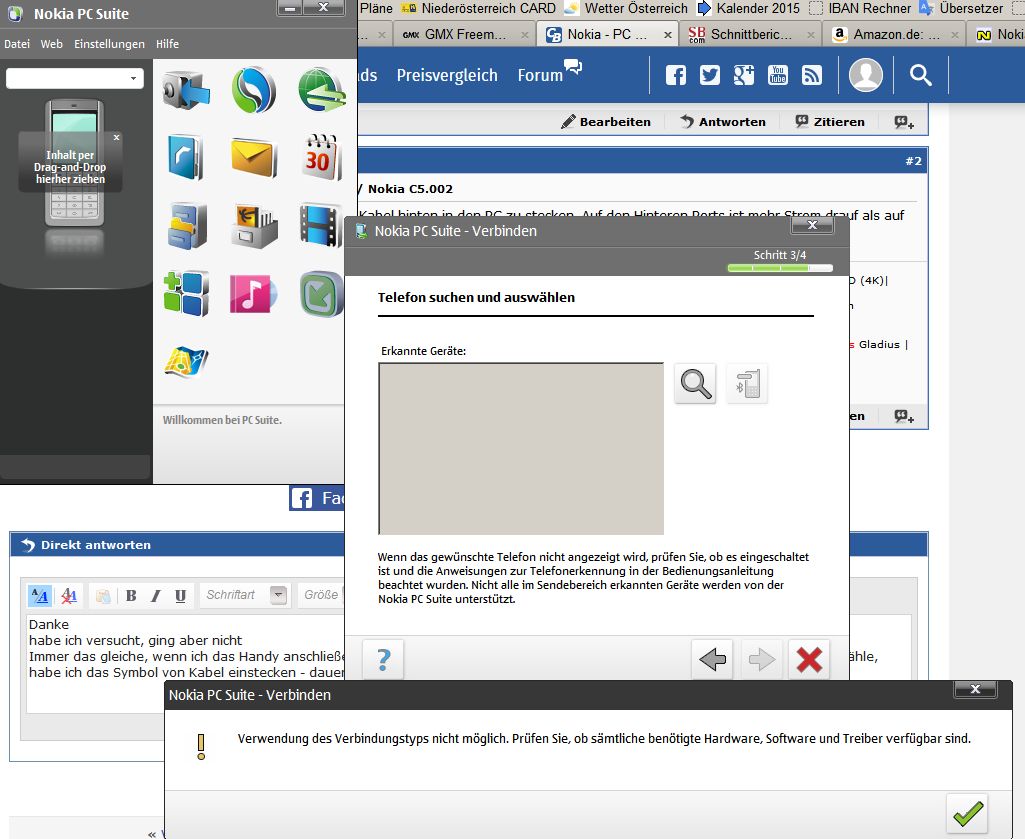This screenshot has width=1025, height=839.
Task: Click the help question mark button
Action: click(x=383, y=659)
